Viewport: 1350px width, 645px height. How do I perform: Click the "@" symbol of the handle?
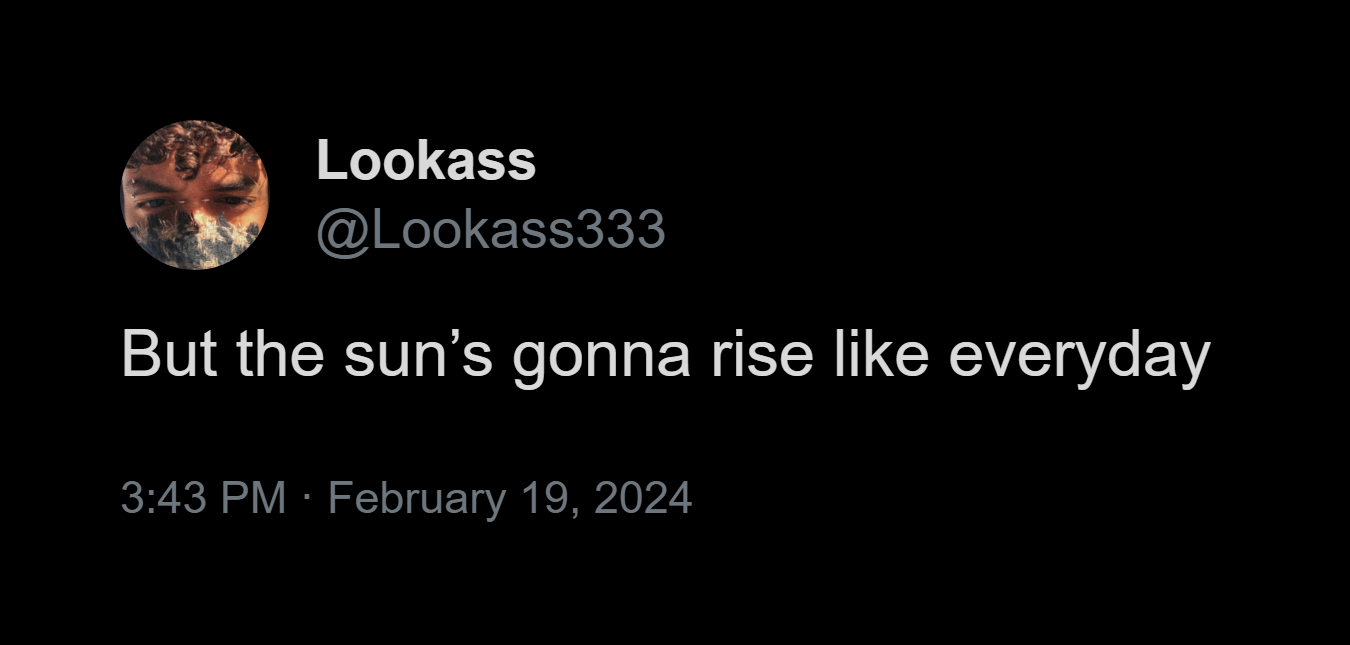pos(336,232)
